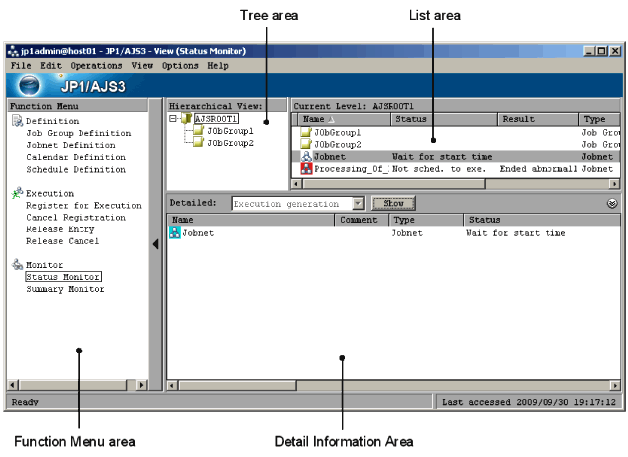Click the Monitor category icon

[17, 264]
